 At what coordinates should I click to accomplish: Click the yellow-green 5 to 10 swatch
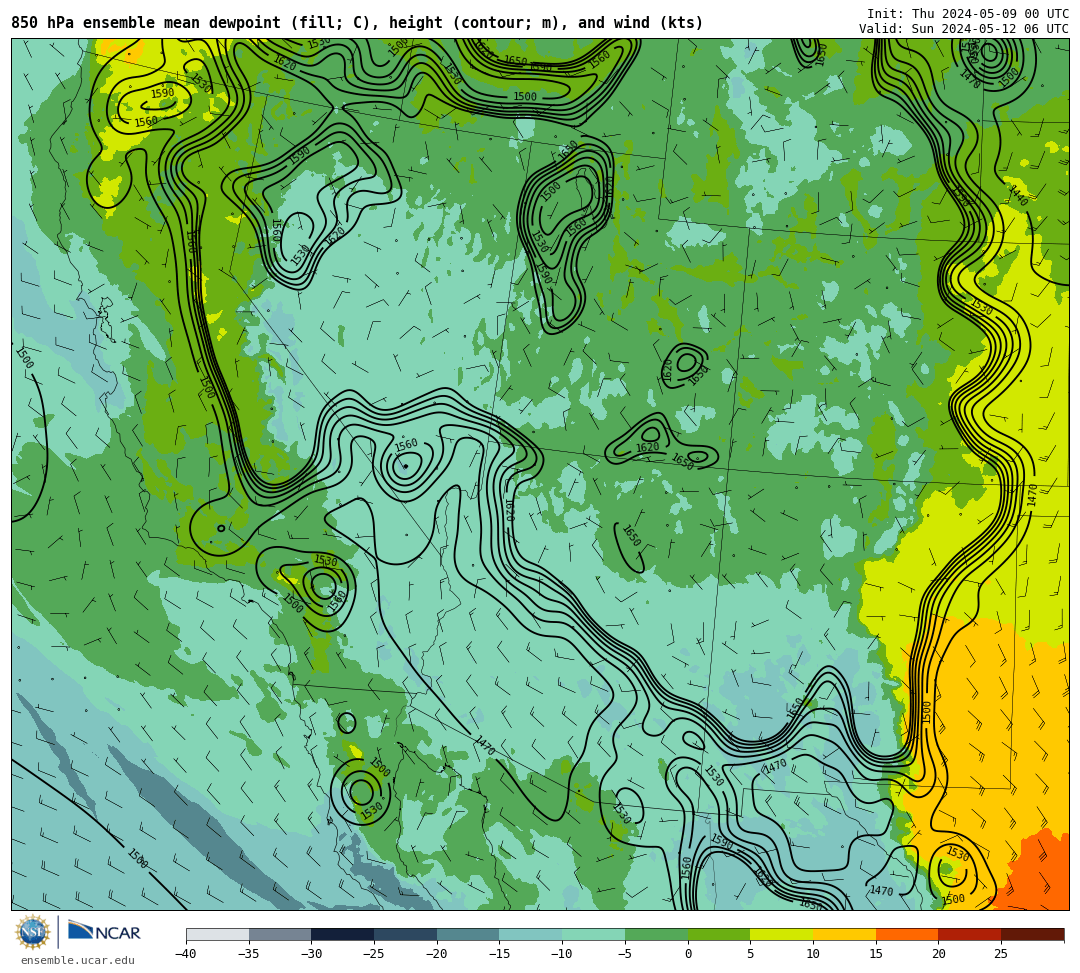point(781,934)
